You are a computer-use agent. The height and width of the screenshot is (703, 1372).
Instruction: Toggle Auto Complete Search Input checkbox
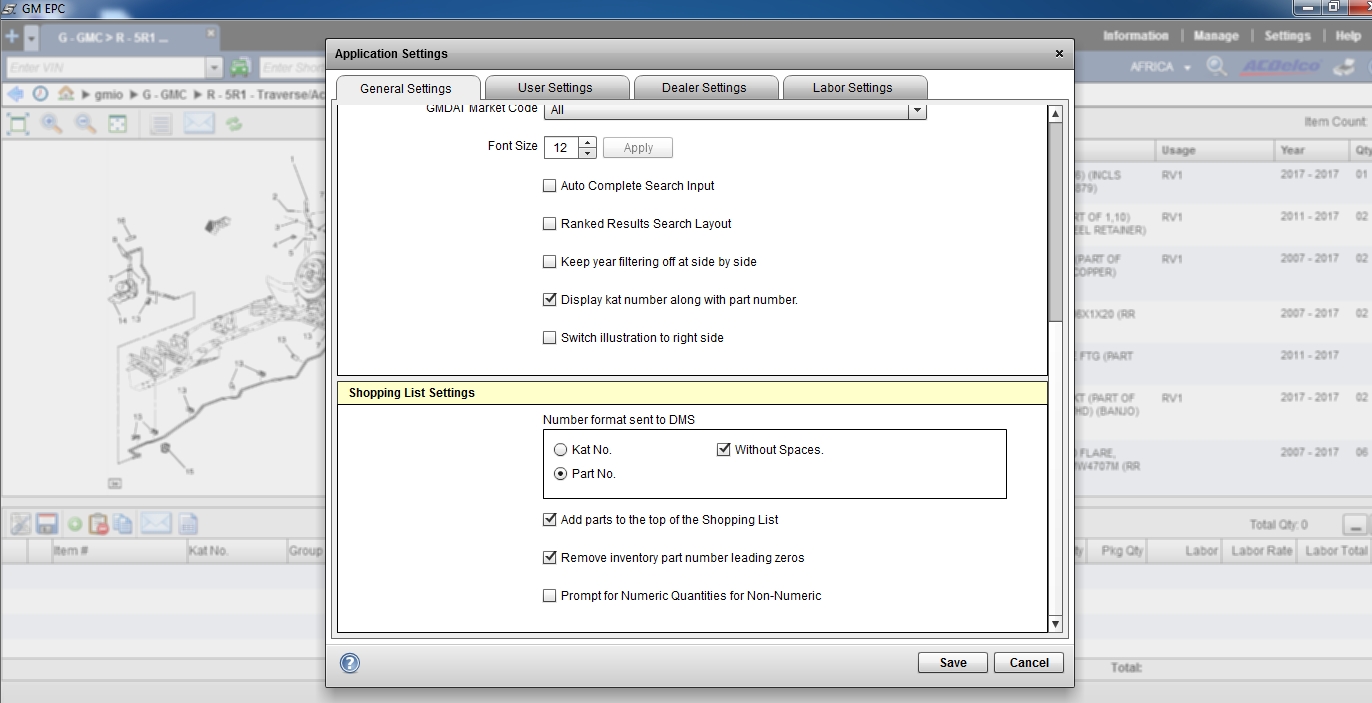coord(549,186)
